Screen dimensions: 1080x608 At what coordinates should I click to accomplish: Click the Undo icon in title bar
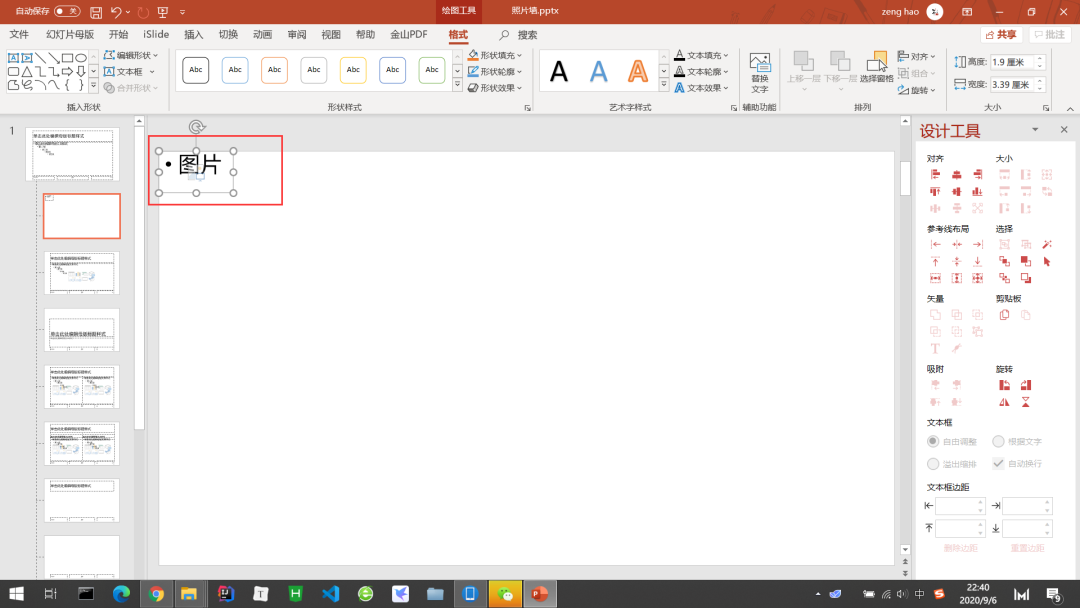click(x=116, y=12)
